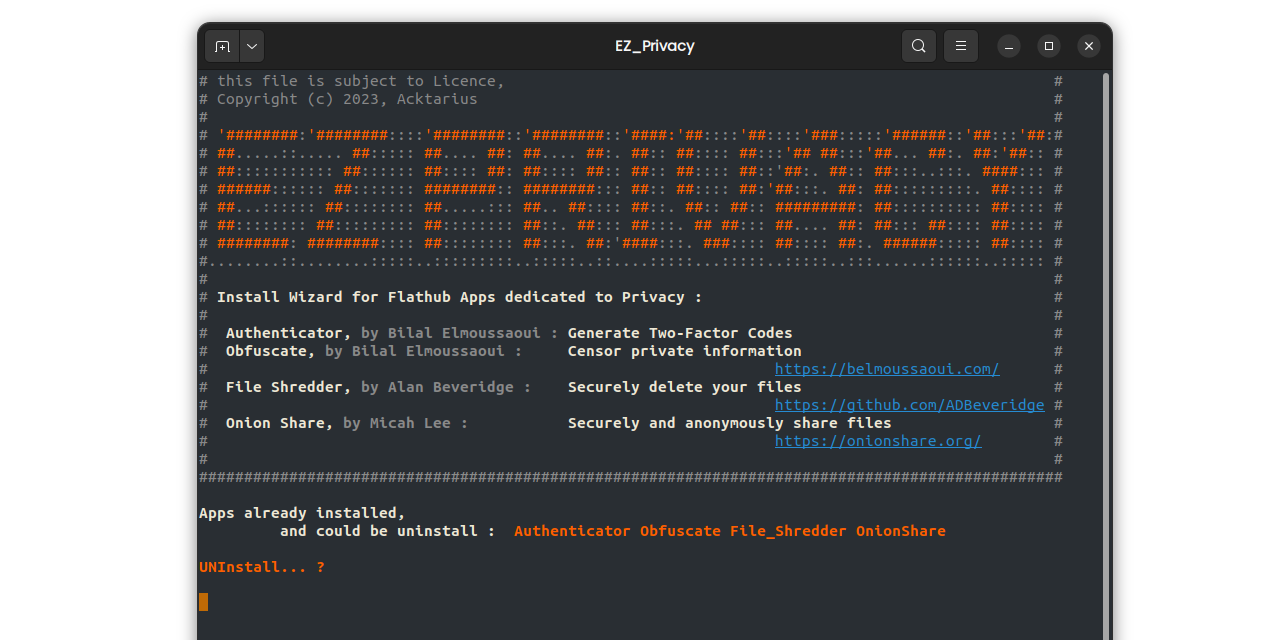Viewport: 1280px width, 640px height.
Task: Click 'Censor private information' description
Action: (684, 351)
